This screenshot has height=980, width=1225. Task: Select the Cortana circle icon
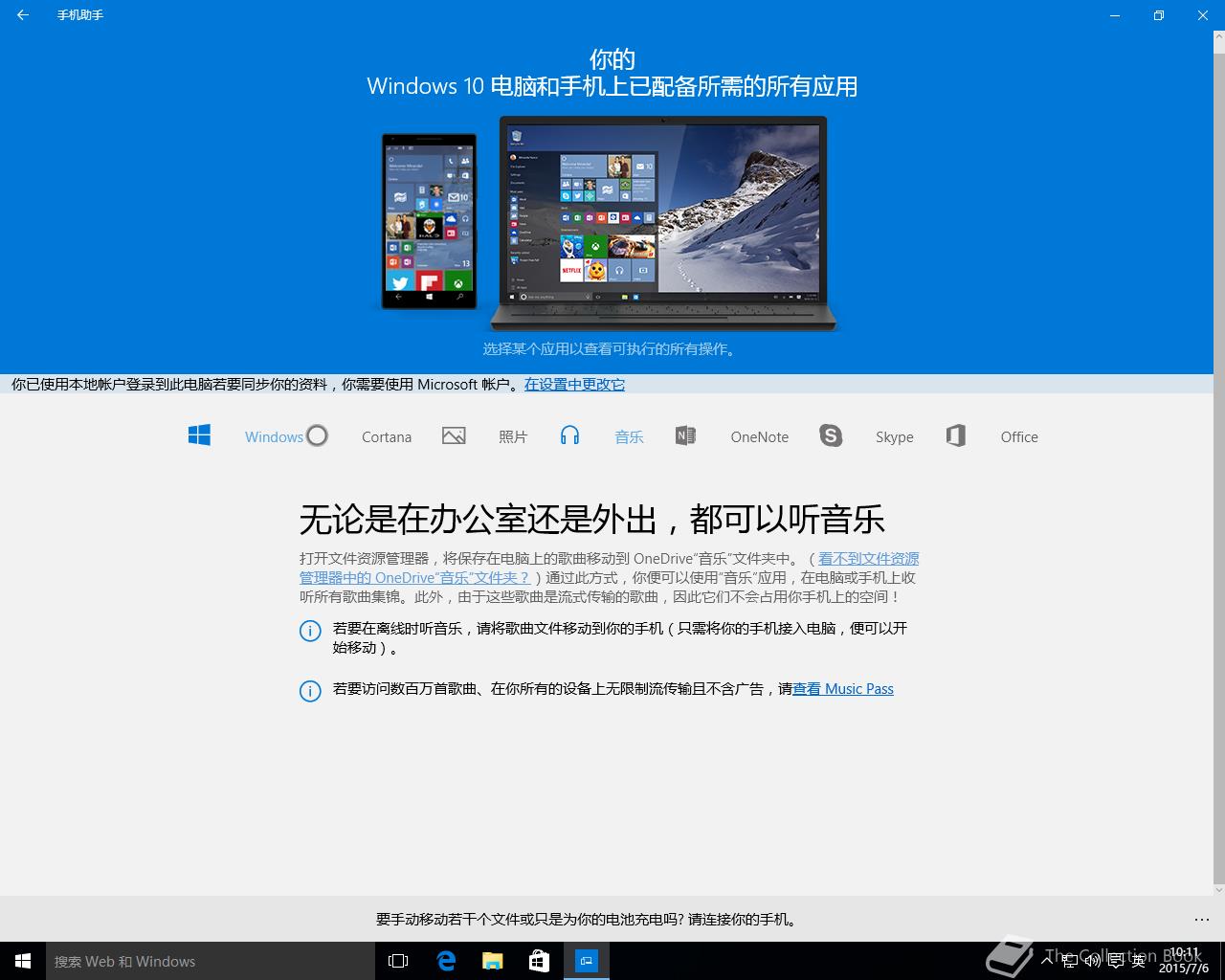[317, 435]
